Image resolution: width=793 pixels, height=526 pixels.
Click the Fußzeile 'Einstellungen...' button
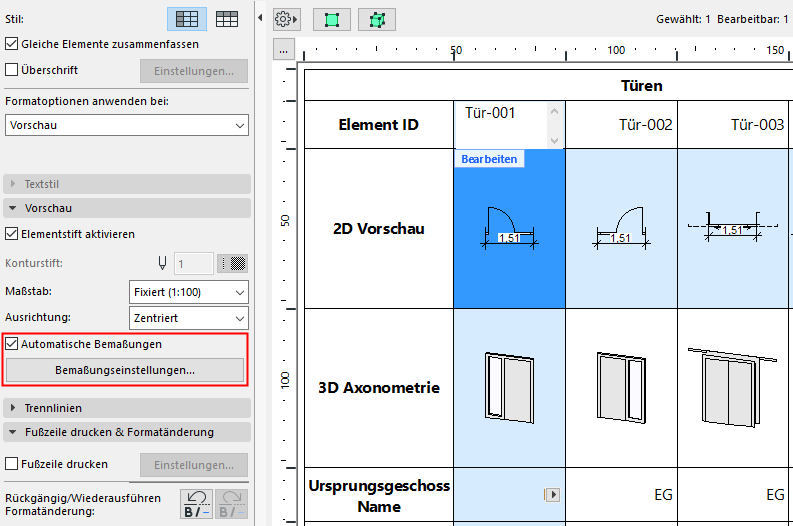pos(194,465)
